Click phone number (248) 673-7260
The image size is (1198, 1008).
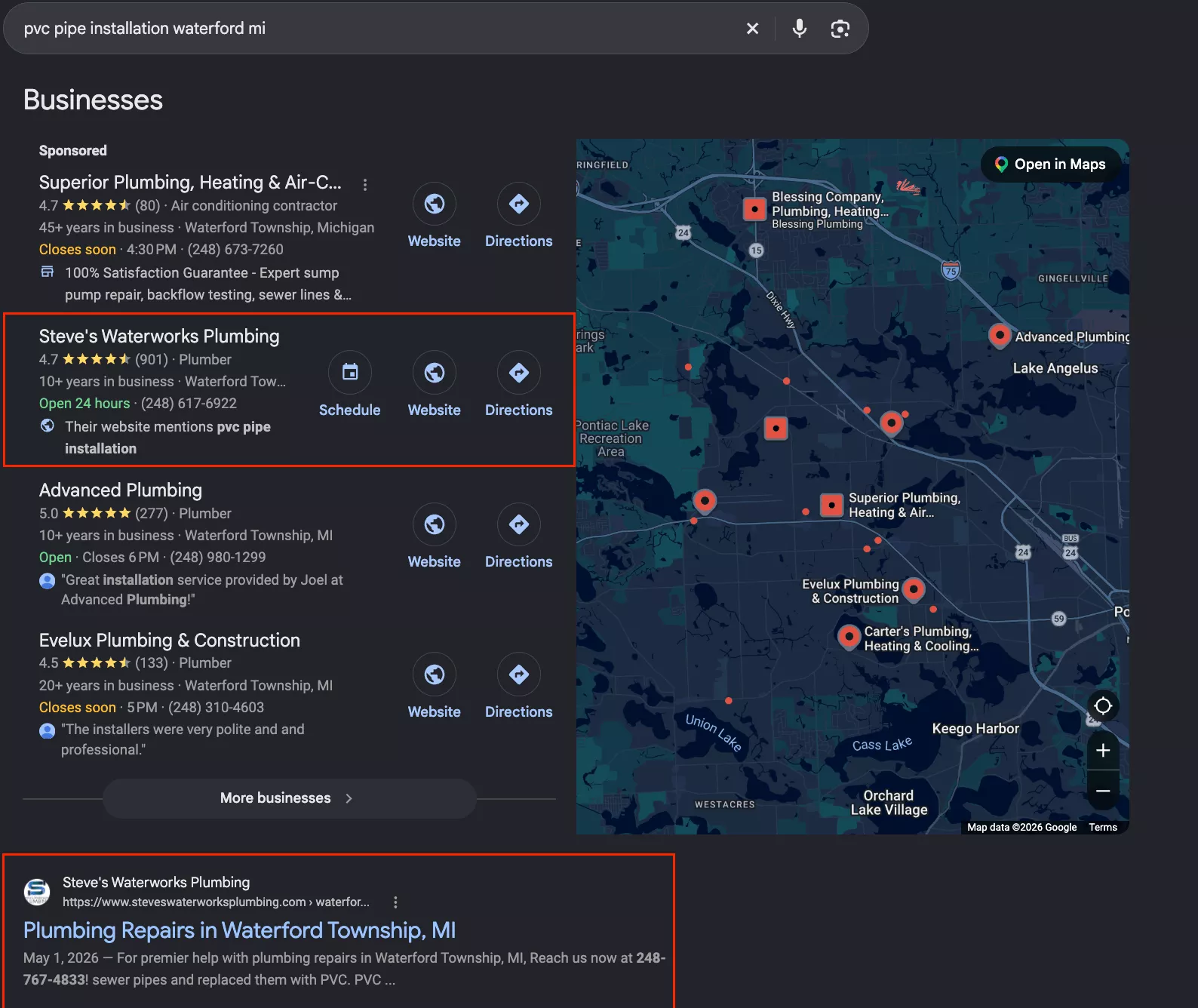pyautogui.click(x=235, y=250)
